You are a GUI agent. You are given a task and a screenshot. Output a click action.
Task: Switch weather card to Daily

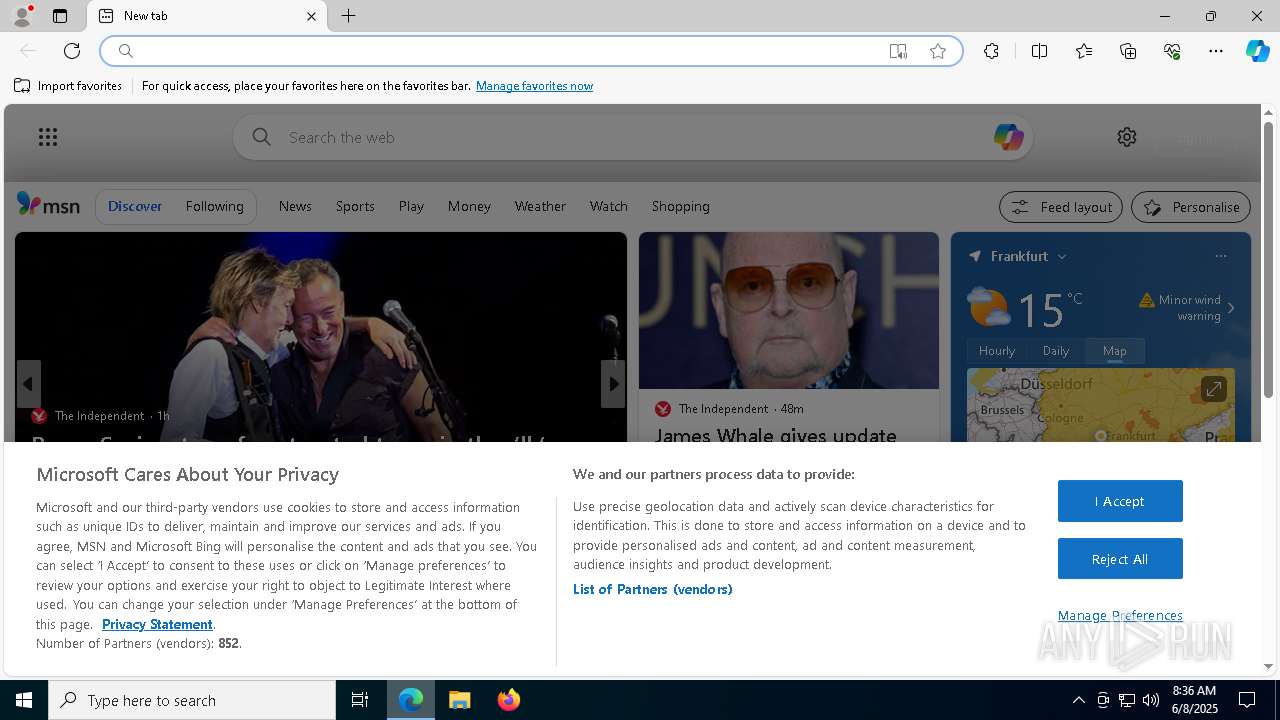click(x=1056, y=351)
